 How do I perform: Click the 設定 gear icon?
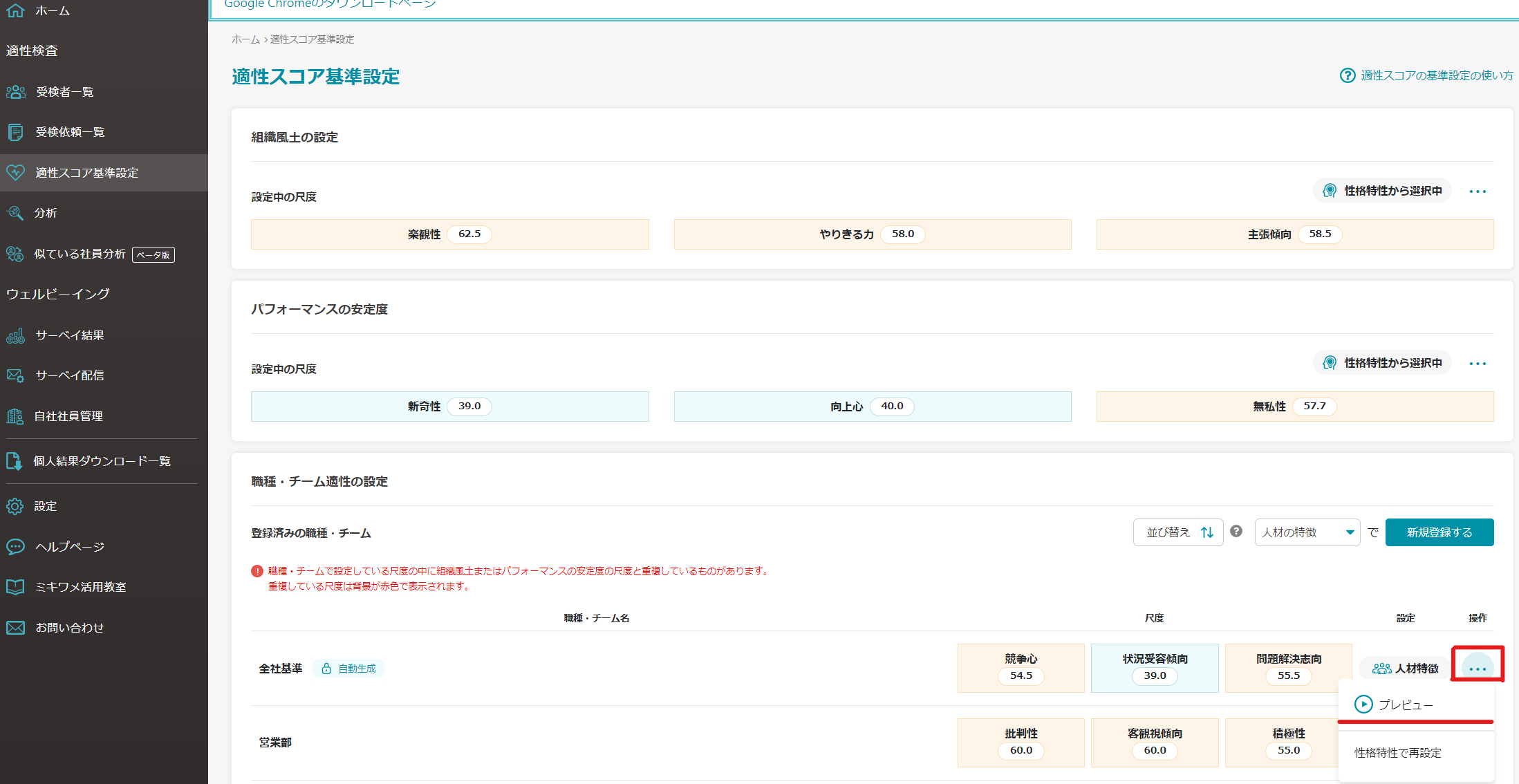click(15, 506)
